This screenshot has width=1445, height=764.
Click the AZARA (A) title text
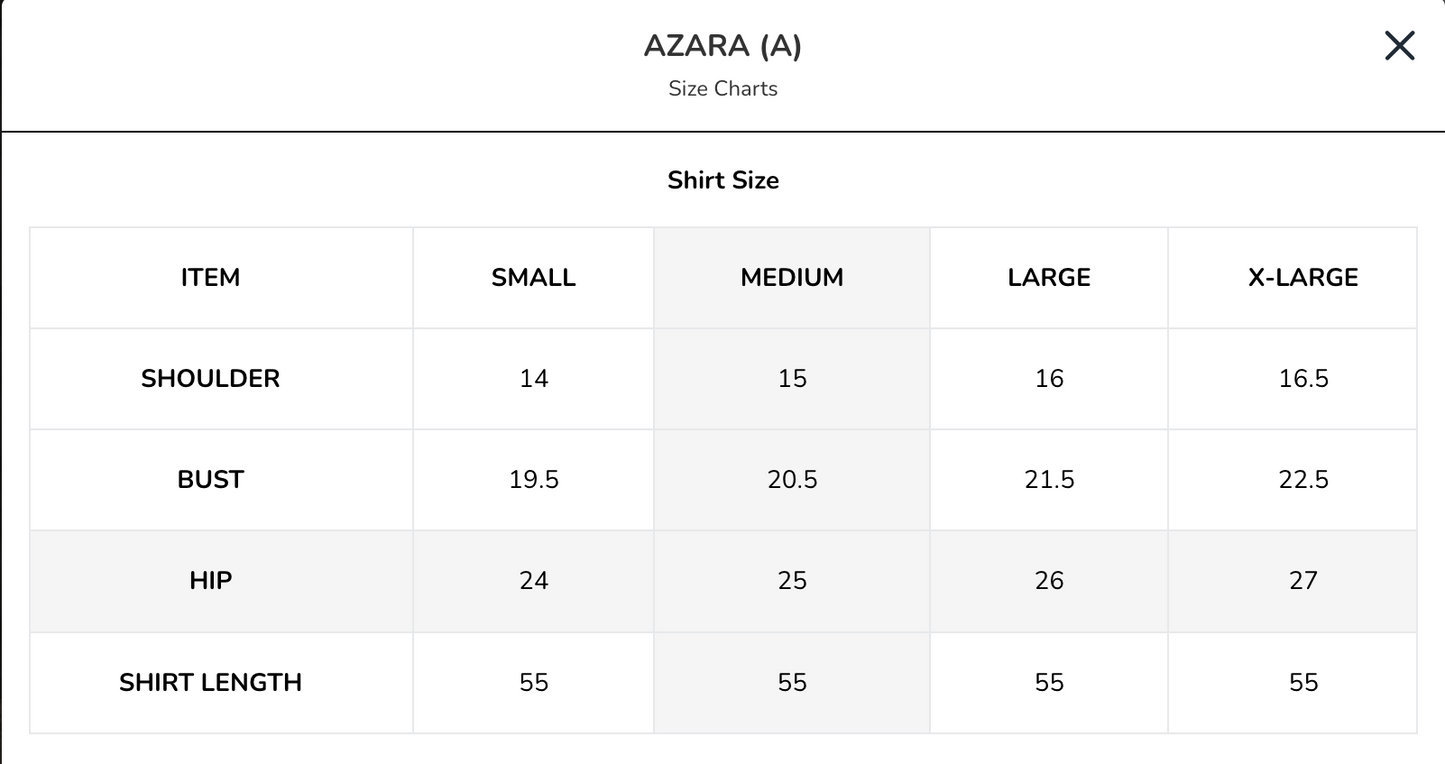[x=722, y=45]
